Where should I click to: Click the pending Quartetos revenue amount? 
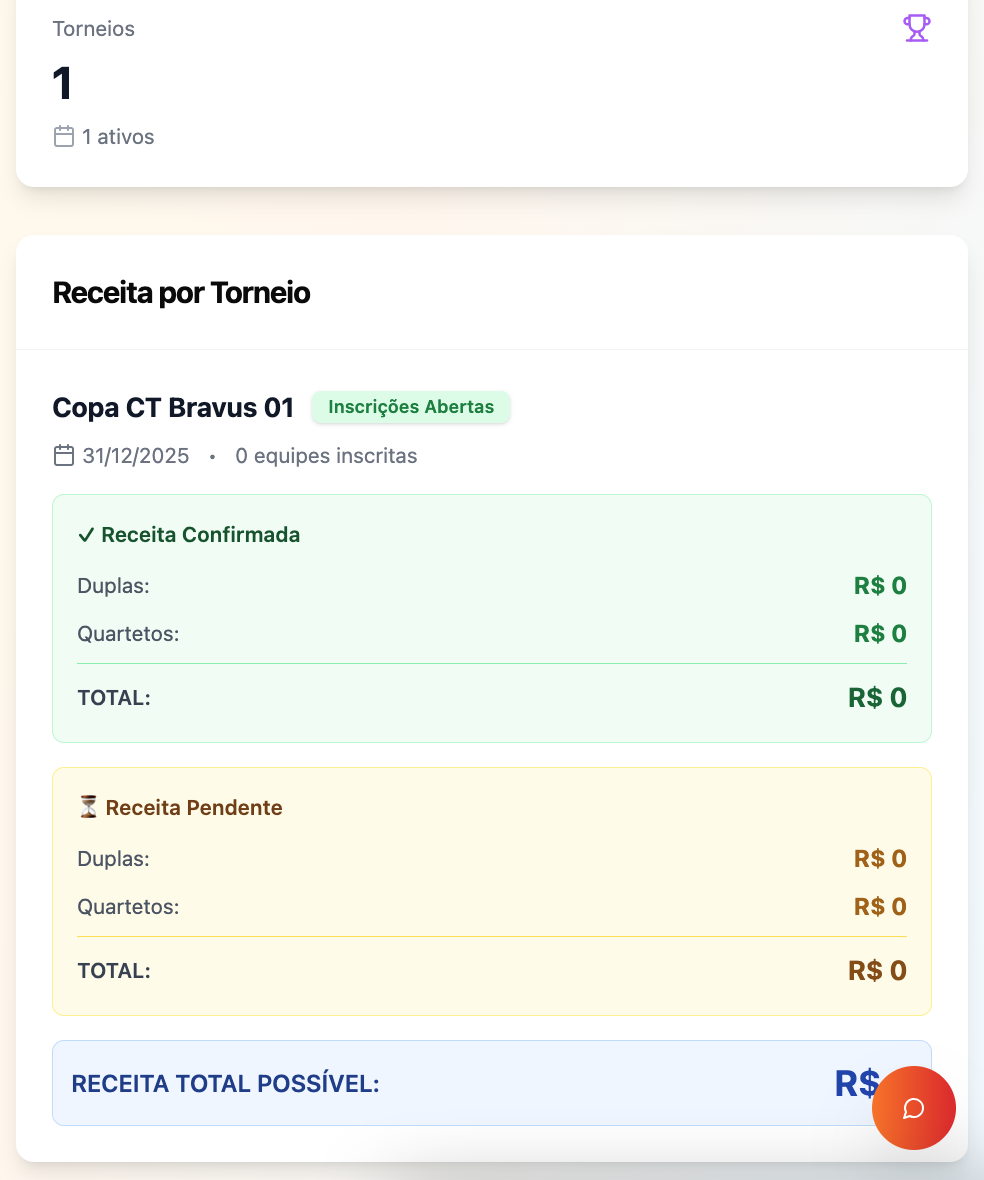880,907
